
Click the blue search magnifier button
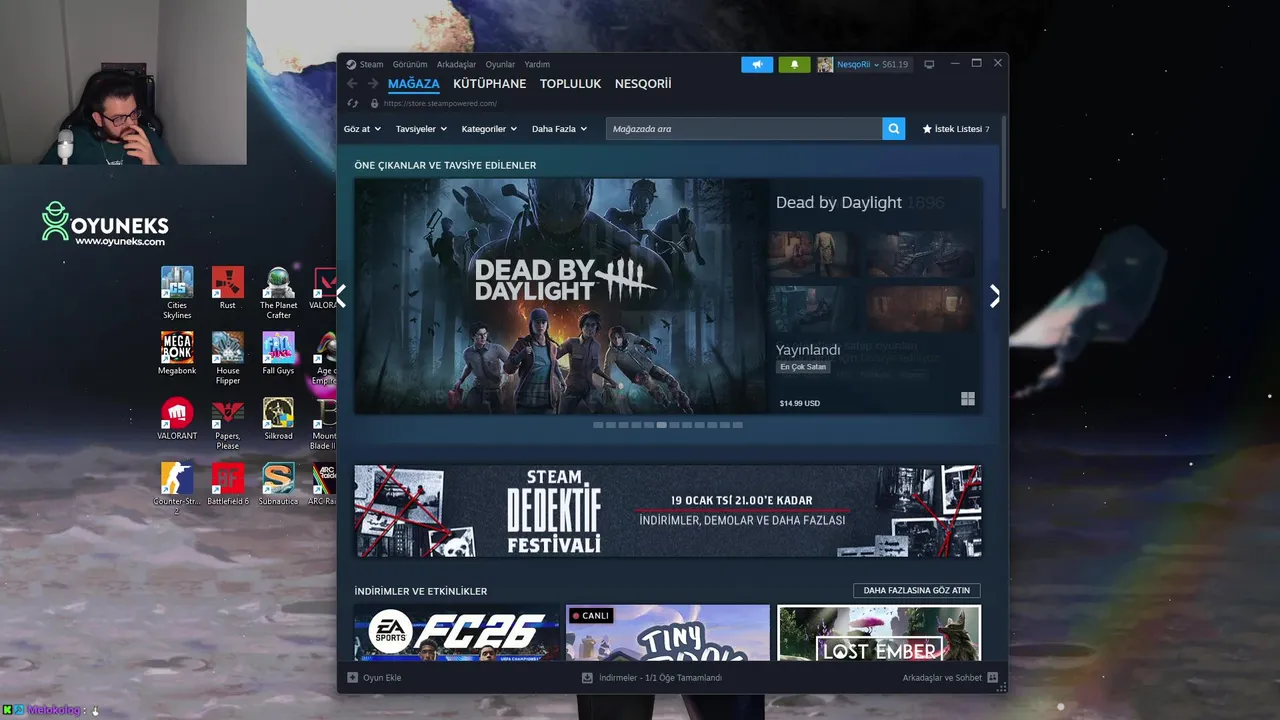(894, 129)
